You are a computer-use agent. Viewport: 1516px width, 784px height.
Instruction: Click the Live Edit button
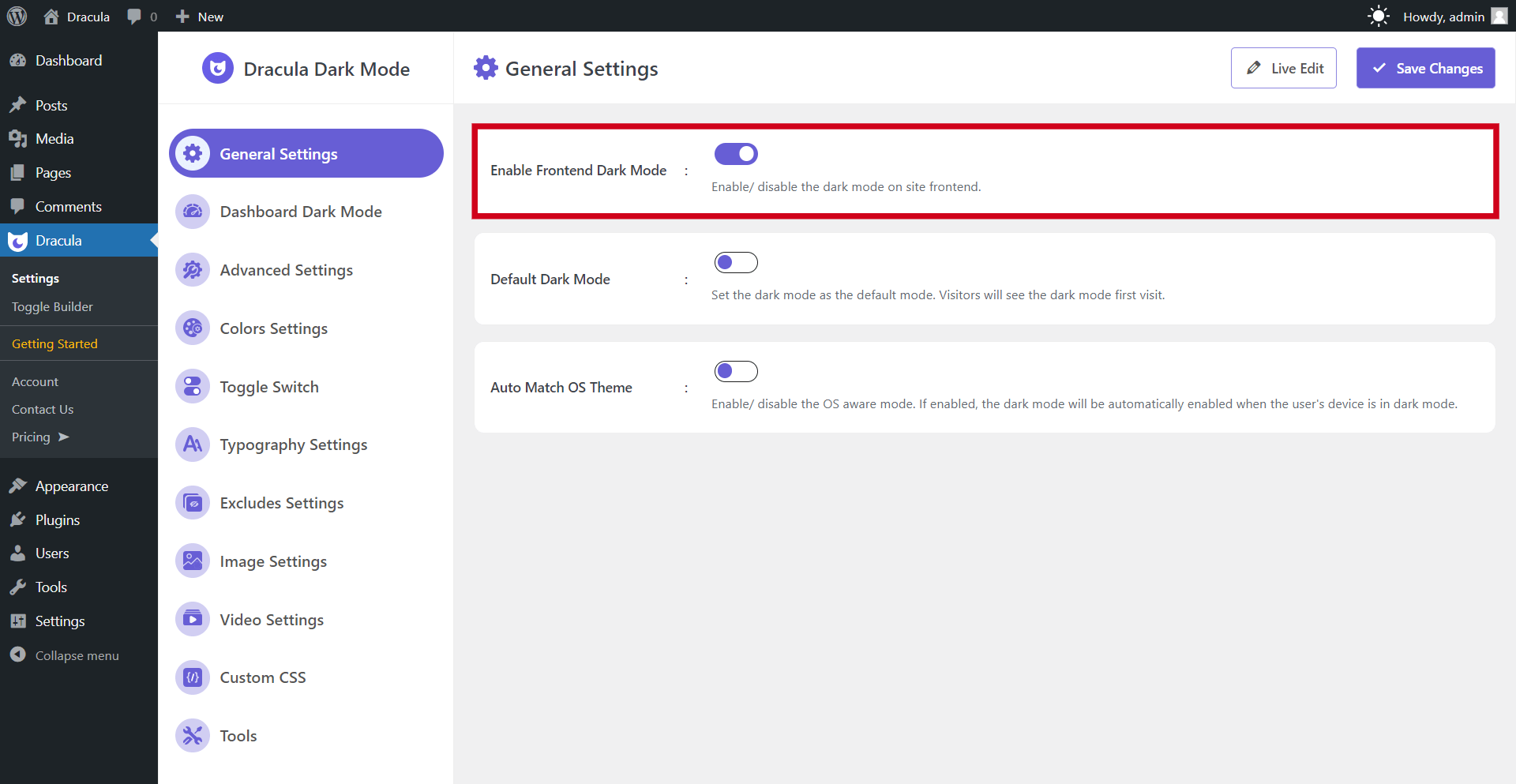[1283, 68]
